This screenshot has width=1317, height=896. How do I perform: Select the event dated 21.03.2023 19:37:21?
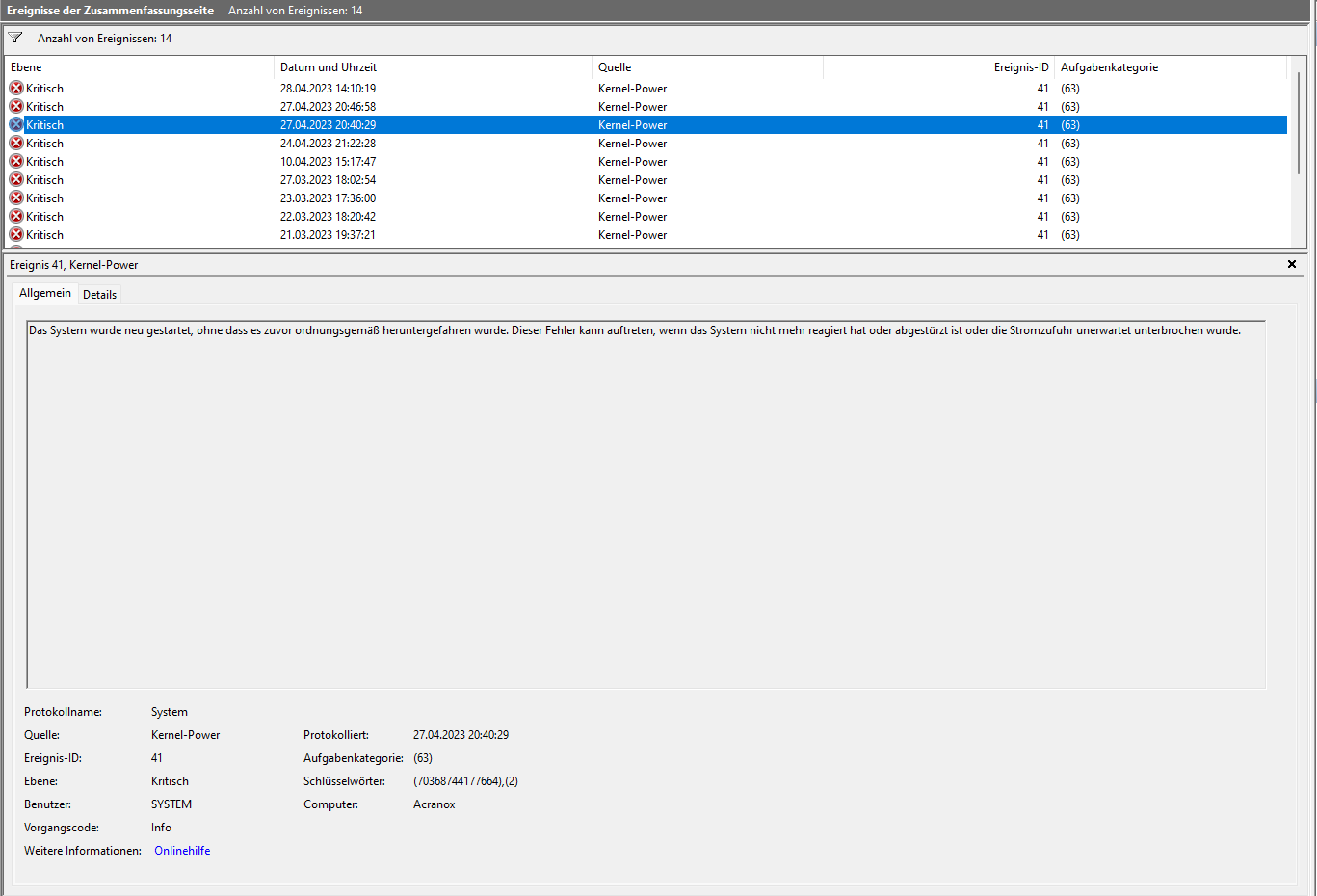pos(646,234)
